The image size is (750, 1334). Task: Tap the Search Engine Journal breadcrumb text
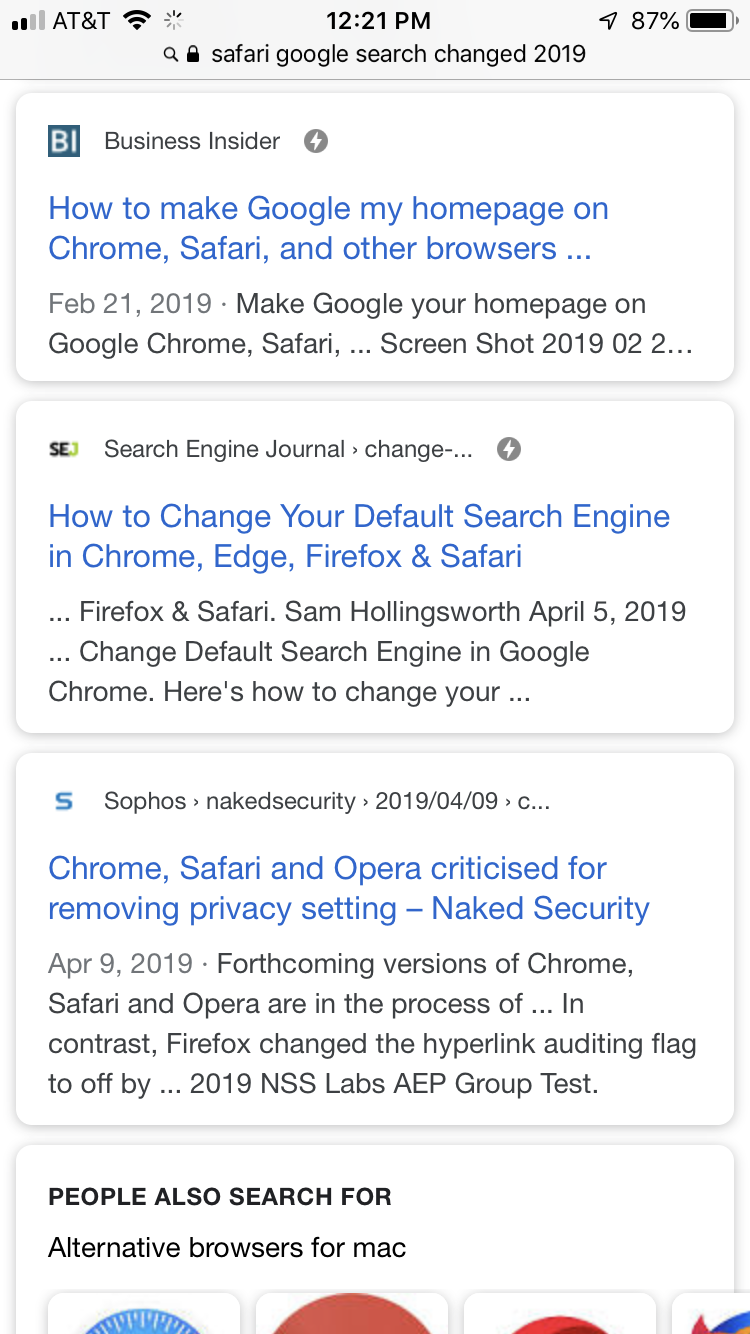[x=288, y=449]
